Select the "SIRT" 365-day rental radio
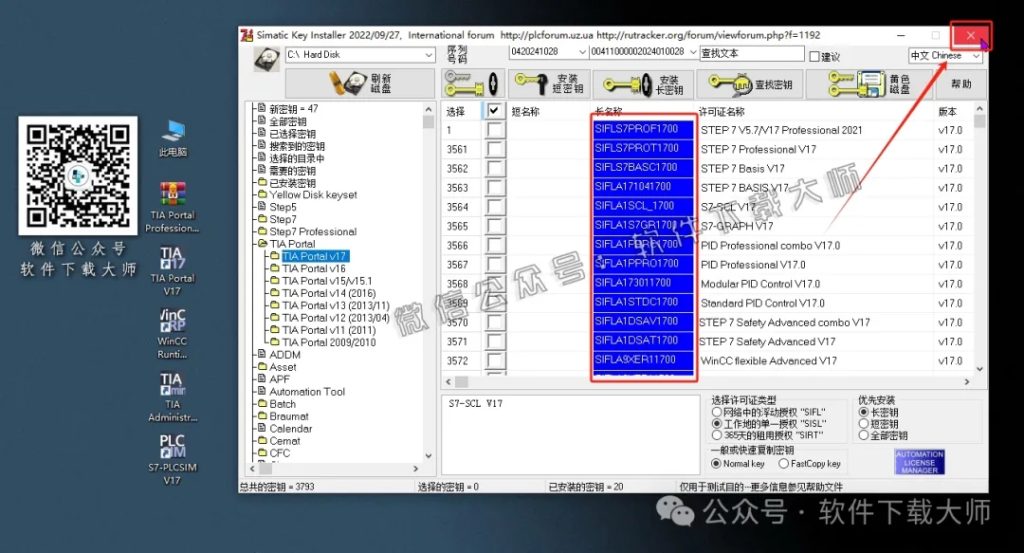The width and height of the screenshot is (1024, 553). point(716,435)
